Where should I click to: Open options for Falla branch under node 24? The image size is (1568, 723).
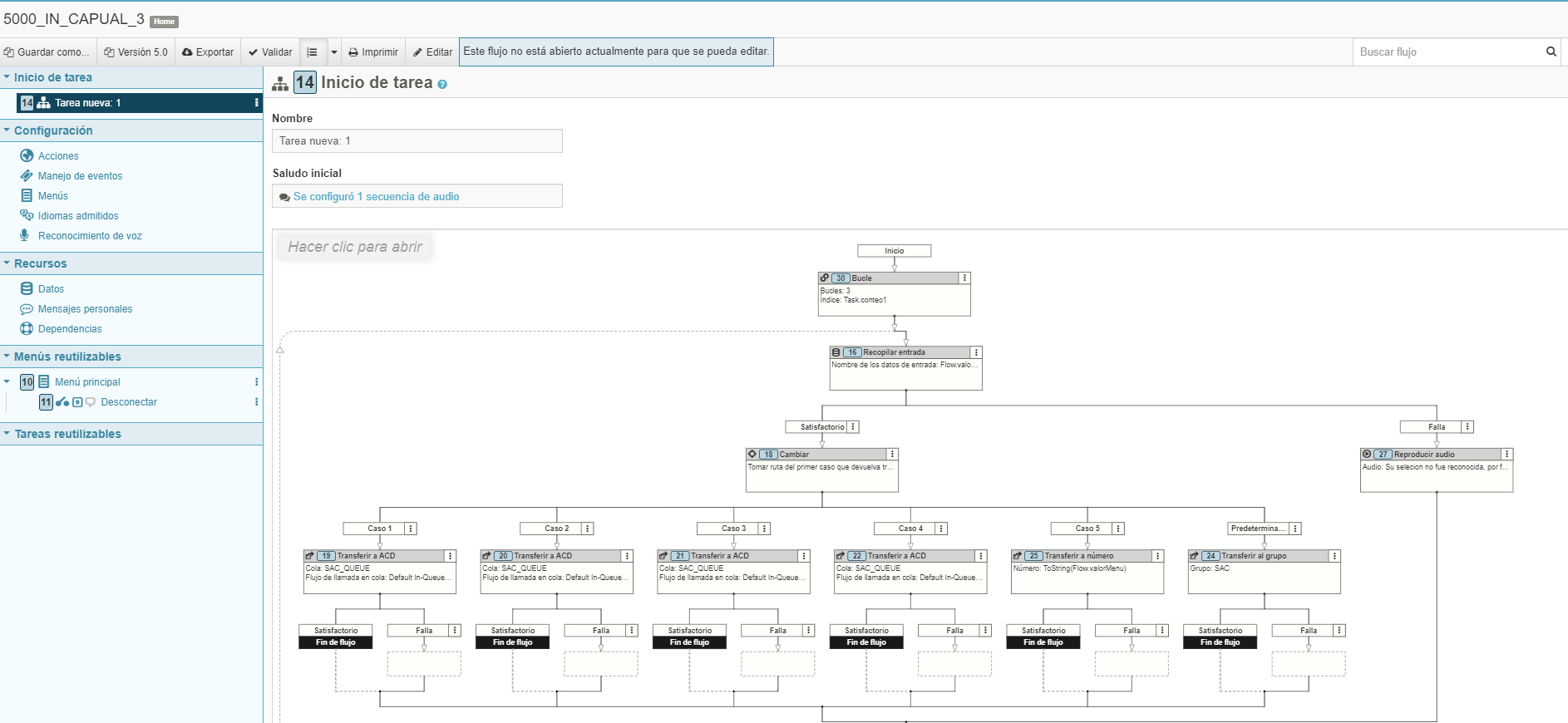(x=1339, y=631)
